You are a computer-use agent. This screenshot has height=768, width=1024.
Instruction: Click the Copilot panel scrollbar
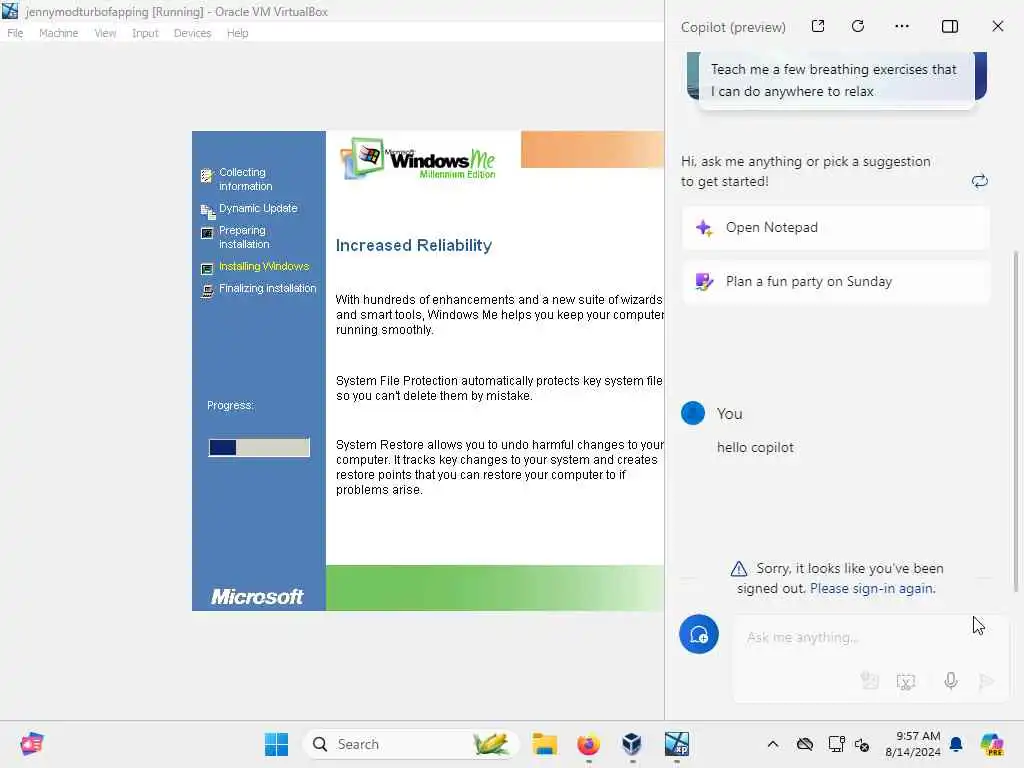(x=1016, y=421)
